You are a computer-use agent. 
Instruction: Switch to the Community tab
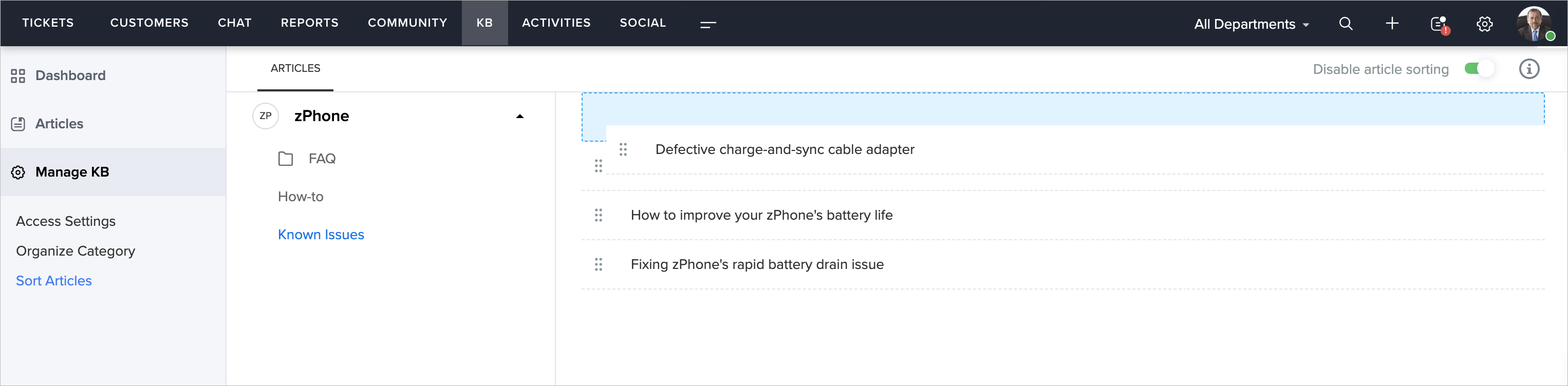coord(407,23)
